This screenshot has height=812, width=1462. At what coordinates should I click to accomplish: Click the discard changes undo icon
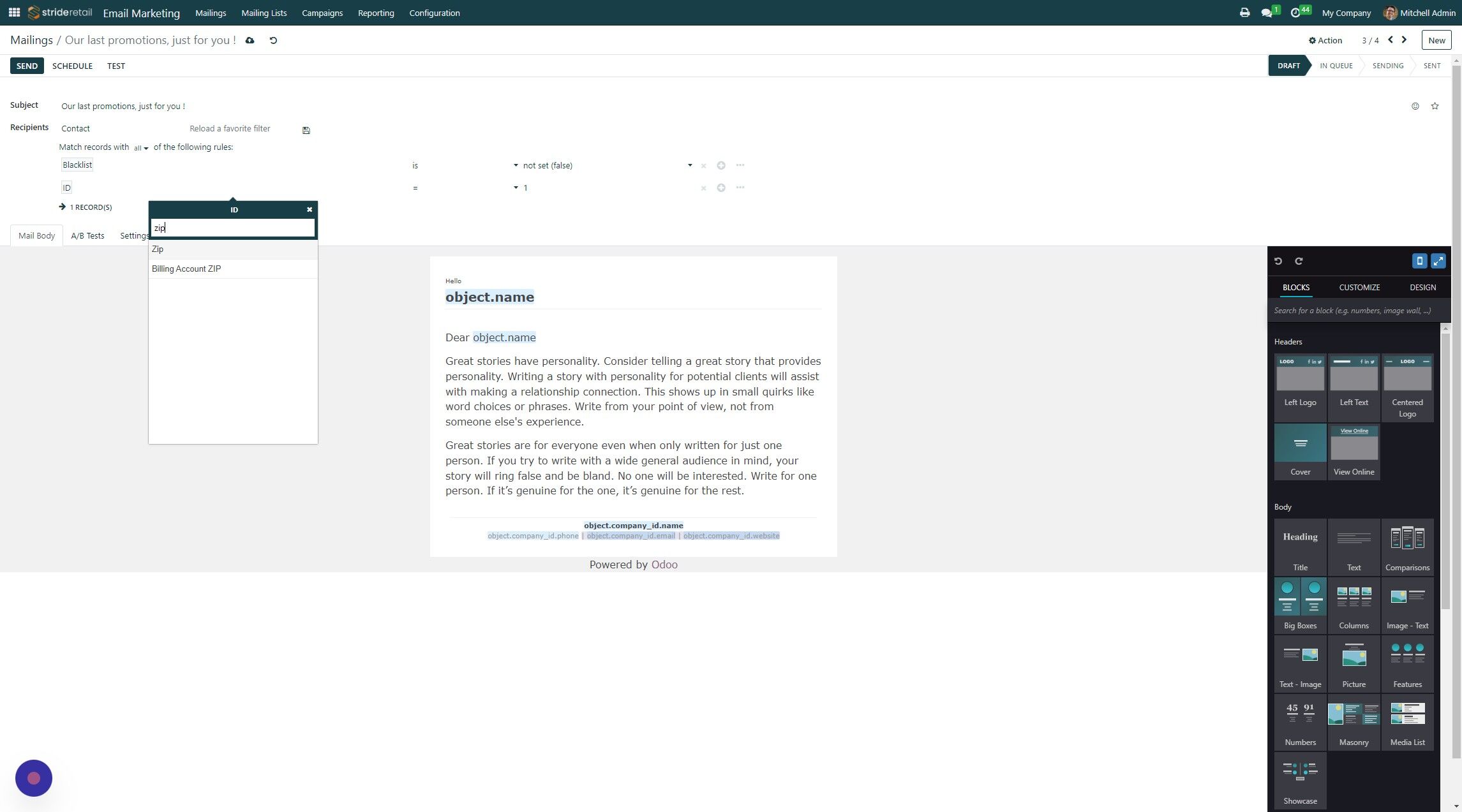[x=273, y=40]
